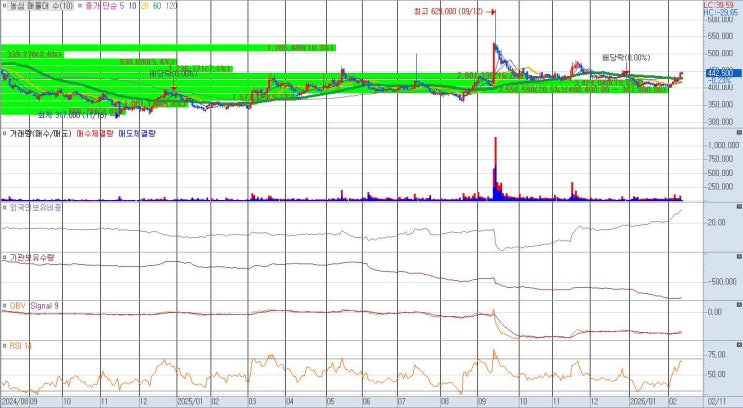Click the 20-day moving average legend number
Image resolution: width=743 pixels, height=408 pixels.
pyautogui.click(x=145, y=6)
